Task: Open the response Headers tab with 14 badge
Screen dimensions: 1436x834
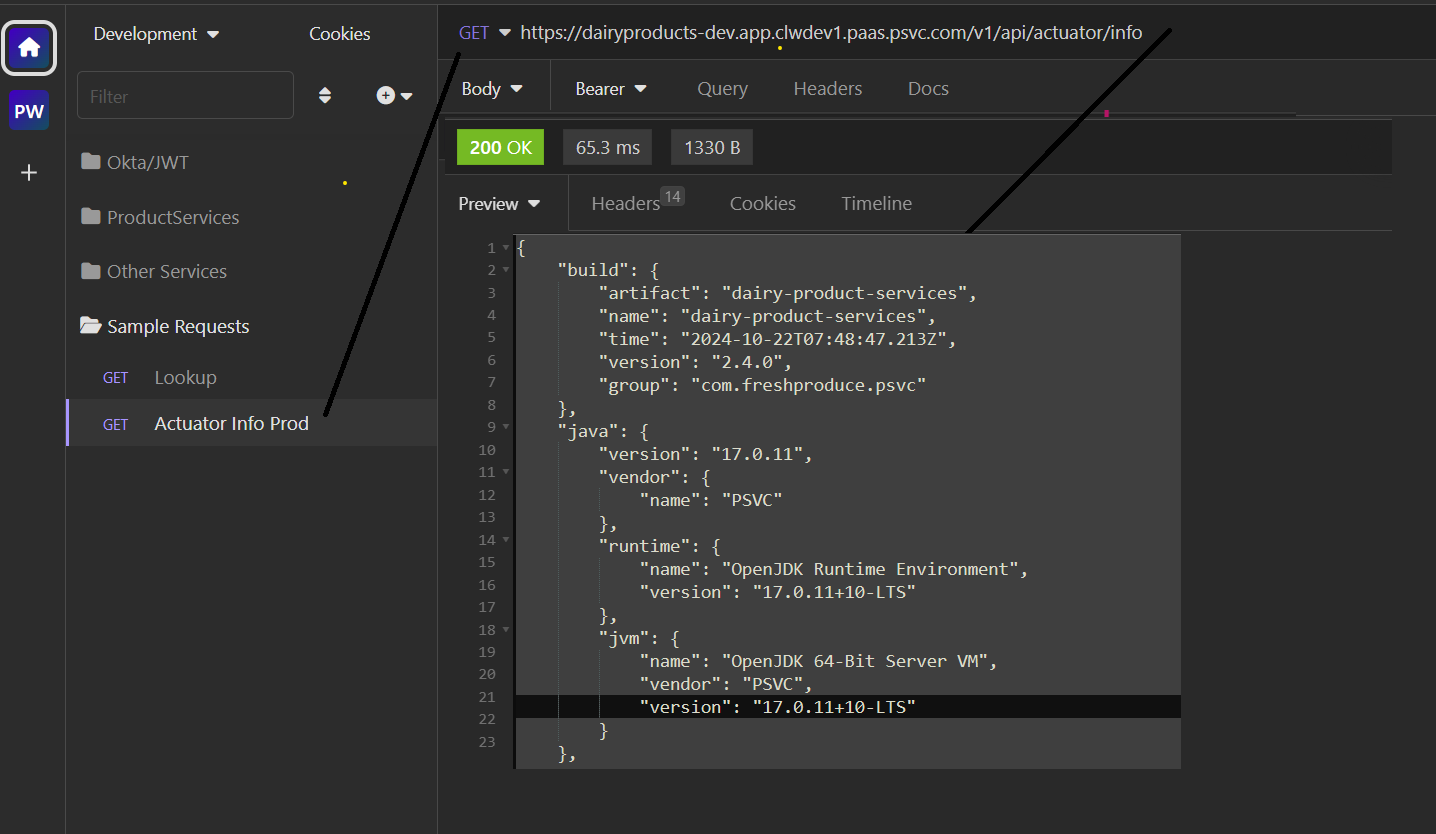Action: click(637, 203)
